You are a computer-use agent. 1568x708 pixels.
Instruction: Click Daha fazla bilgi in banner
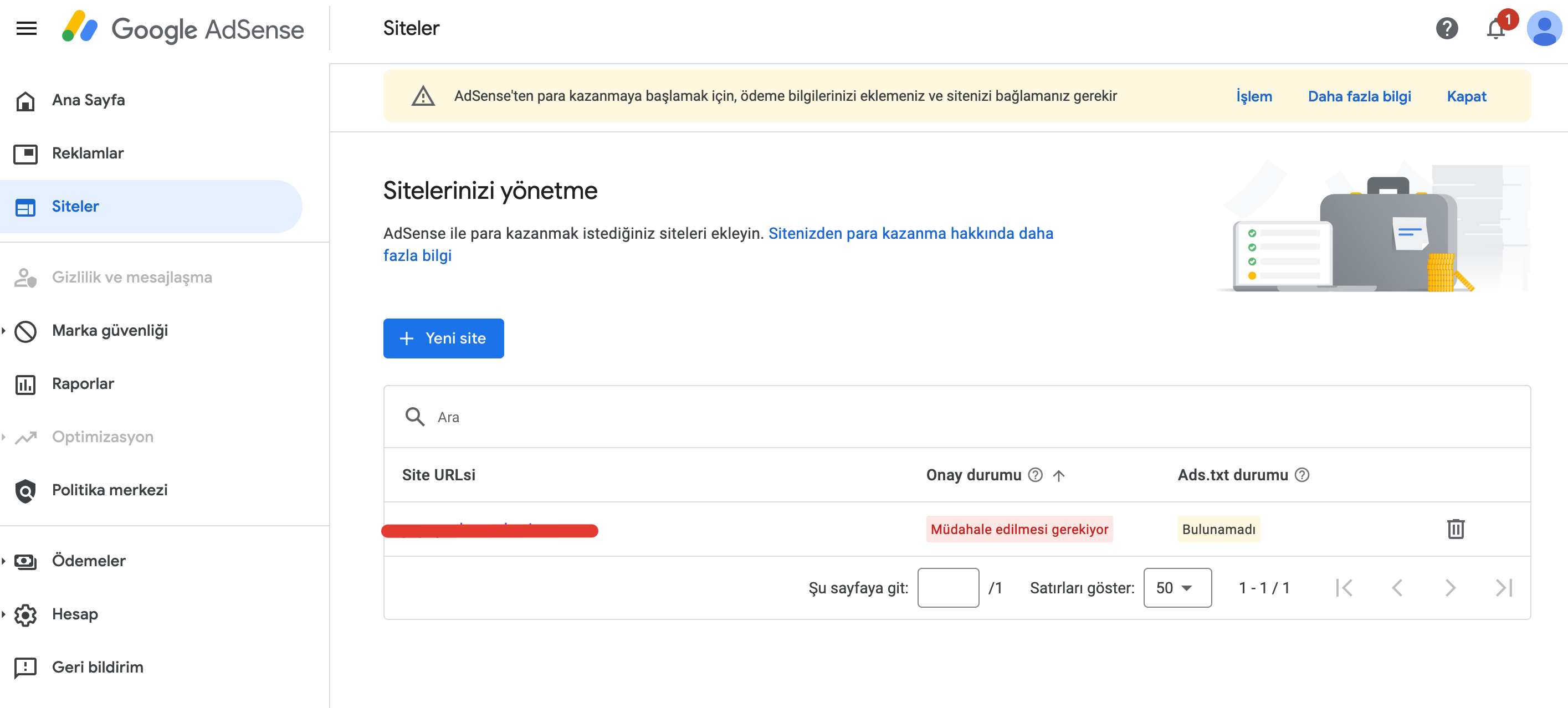point(1359,96)
